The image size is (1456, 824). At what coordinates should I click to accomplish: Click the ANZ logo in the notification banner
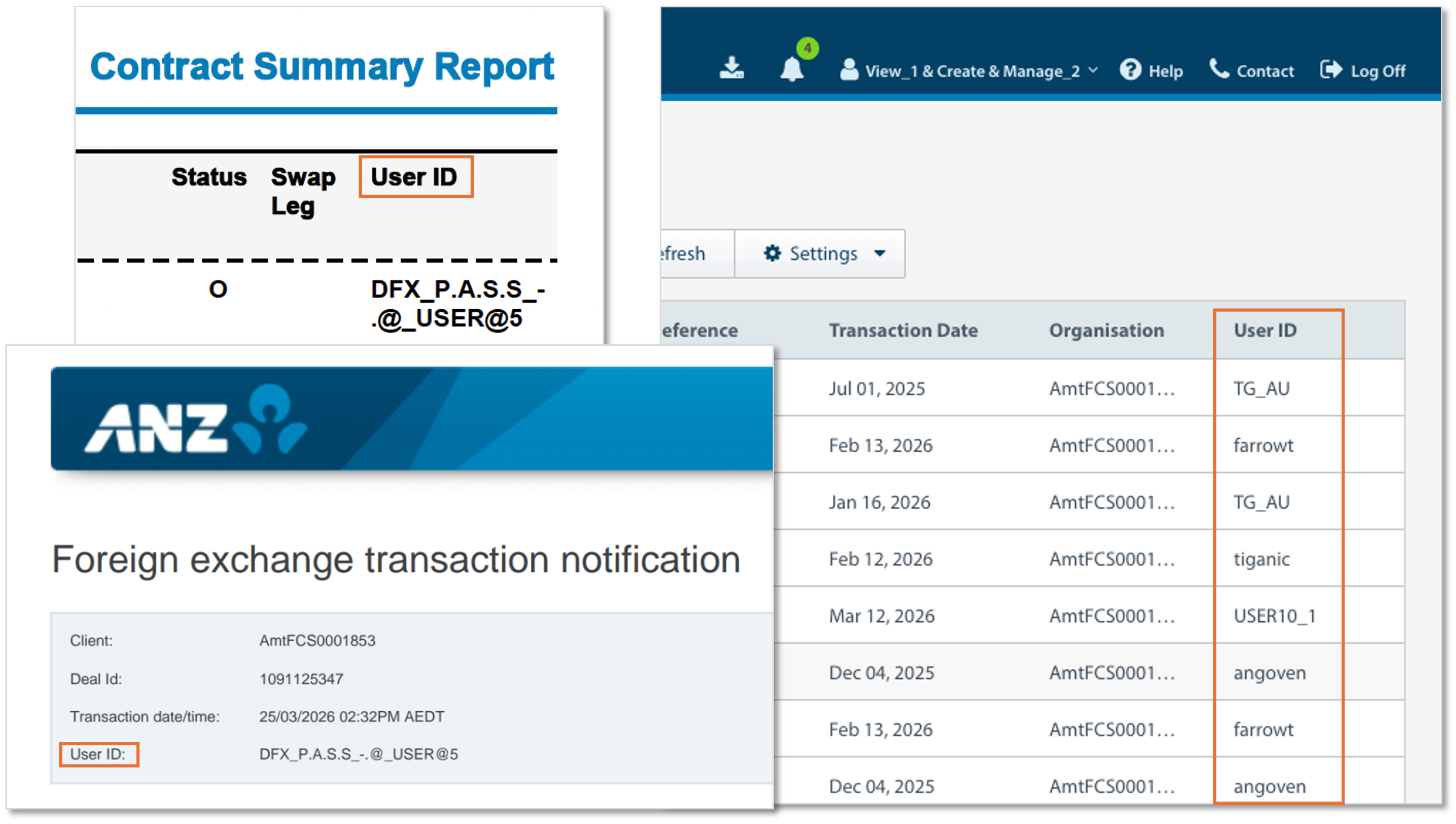point(196,419)
